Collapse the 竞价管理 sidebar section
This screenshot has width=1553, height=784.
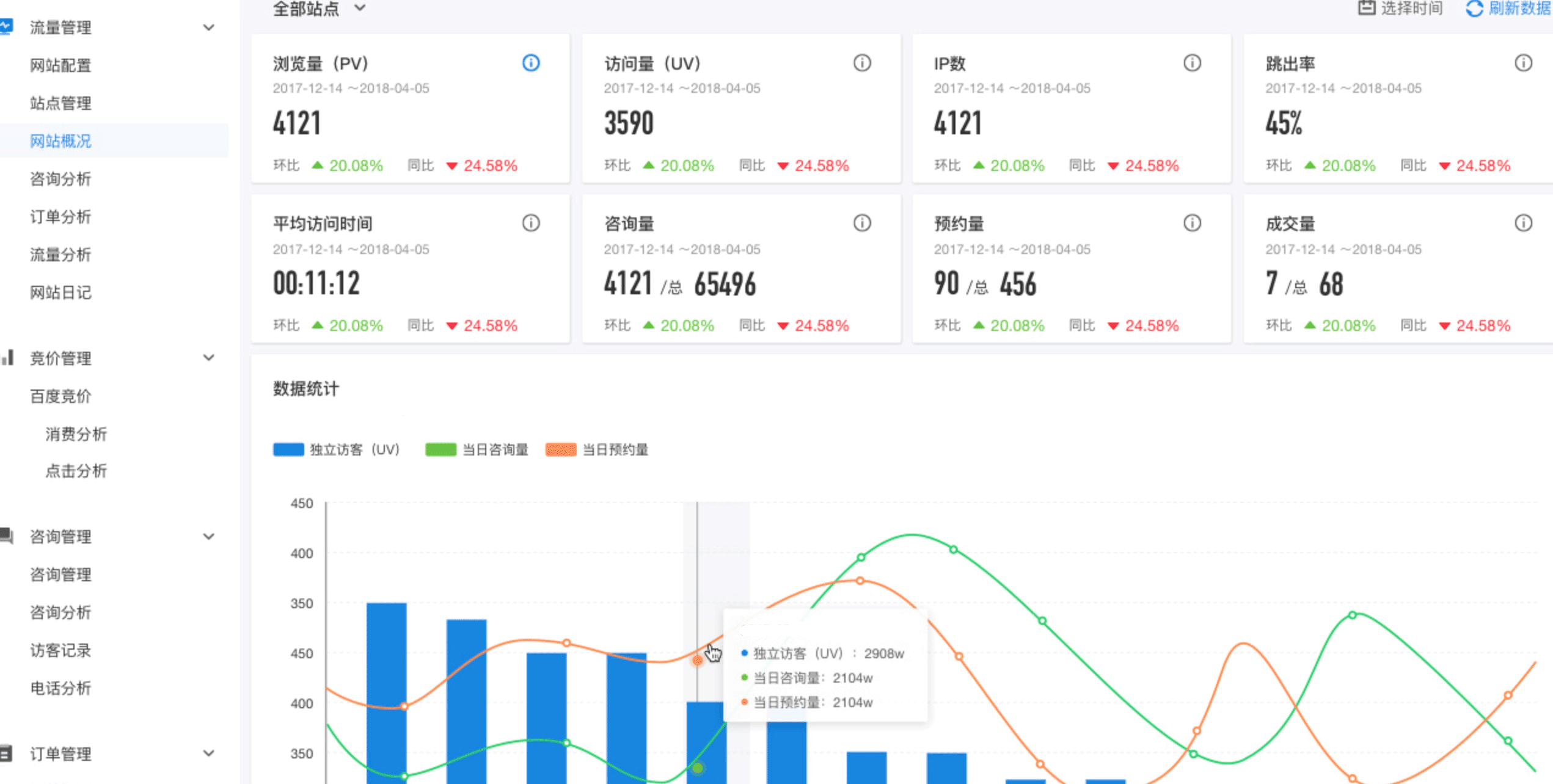coord(208,358)
